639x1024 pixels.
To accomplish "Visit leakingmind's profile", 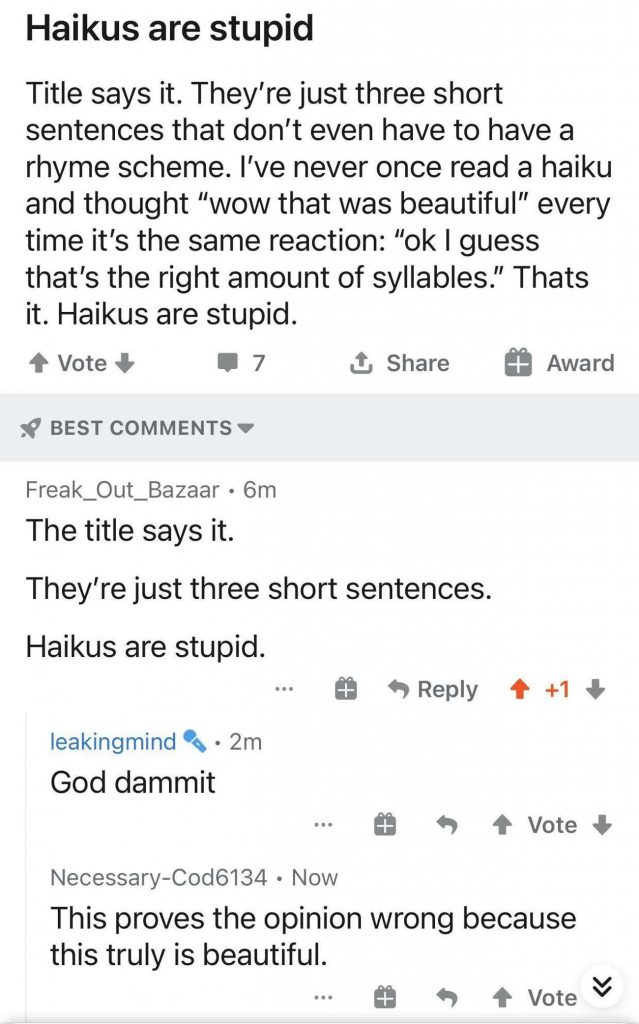I will point(113,742).
